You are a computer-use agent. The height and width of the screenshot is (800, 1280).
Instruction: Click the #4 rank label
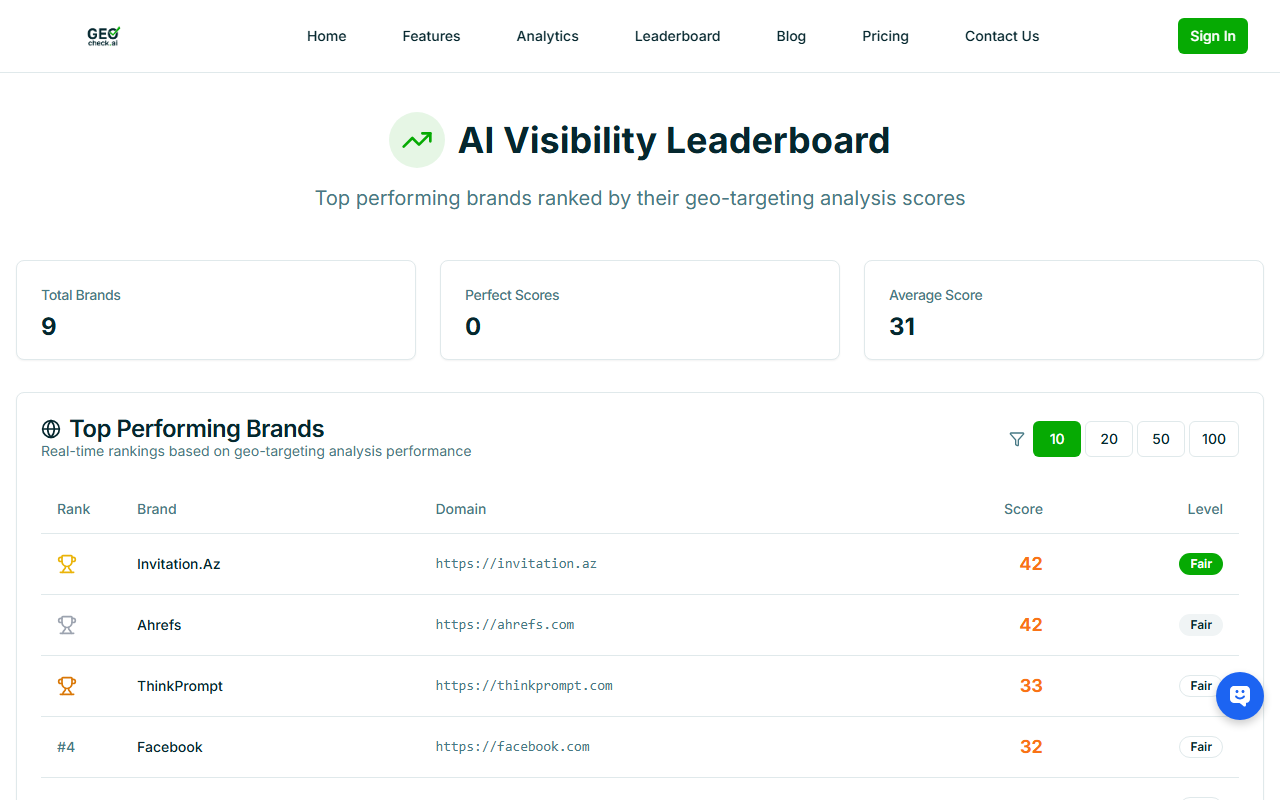coord(66,747)
